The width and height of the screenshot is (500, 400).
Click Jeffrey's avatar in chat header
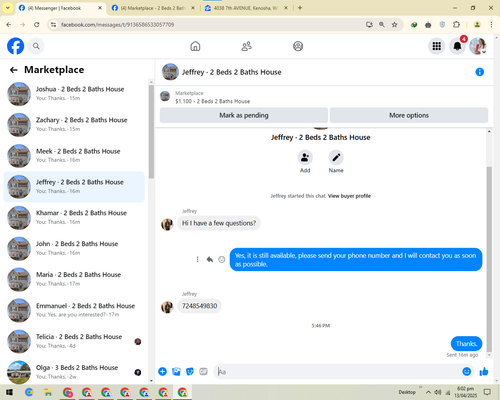170,72
